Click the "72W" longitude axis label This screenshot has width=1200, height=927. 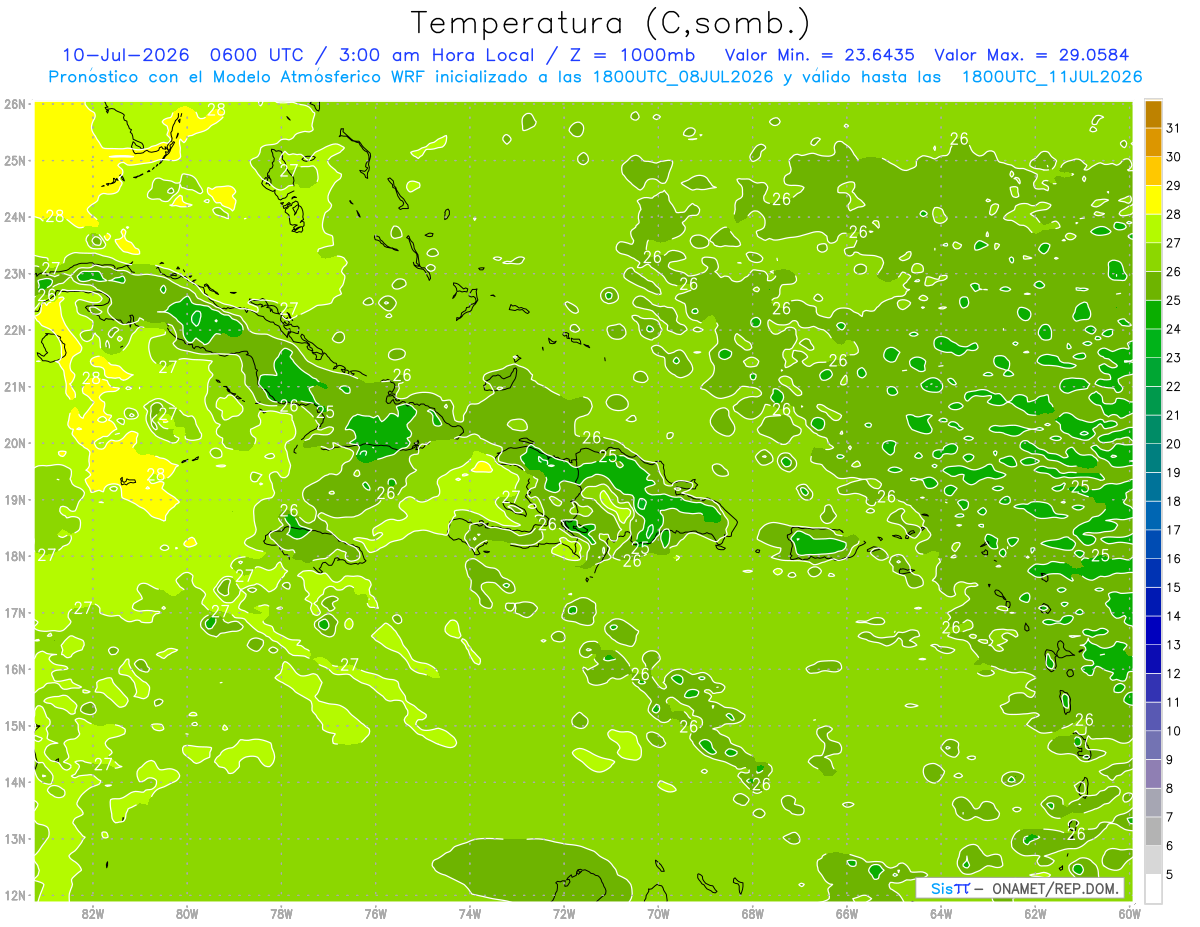click(x=564, y=913)
